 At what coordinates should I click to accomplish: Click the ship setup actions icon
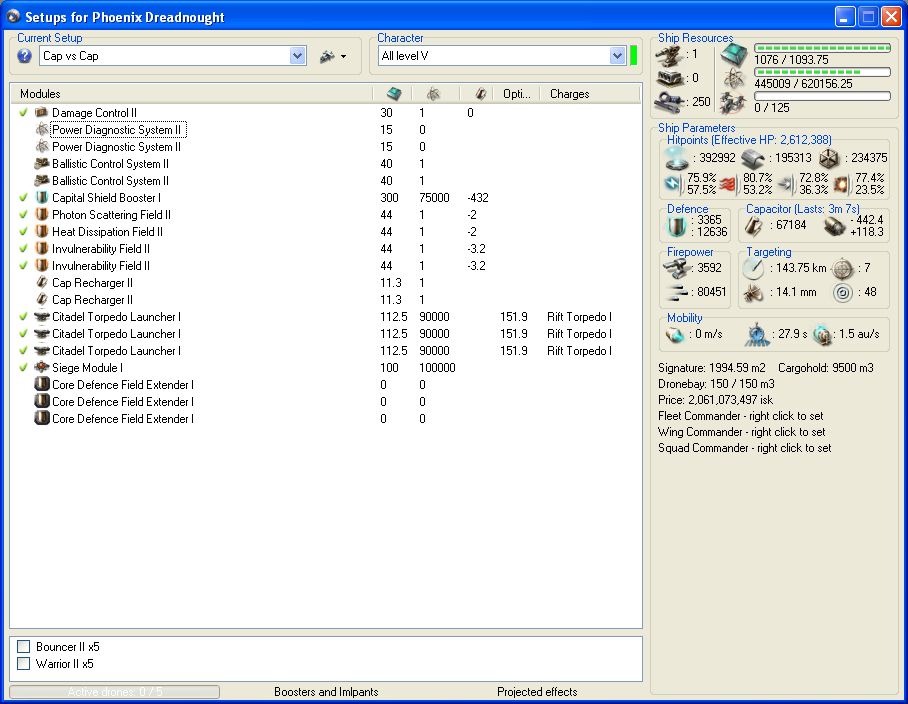(326, 57)
